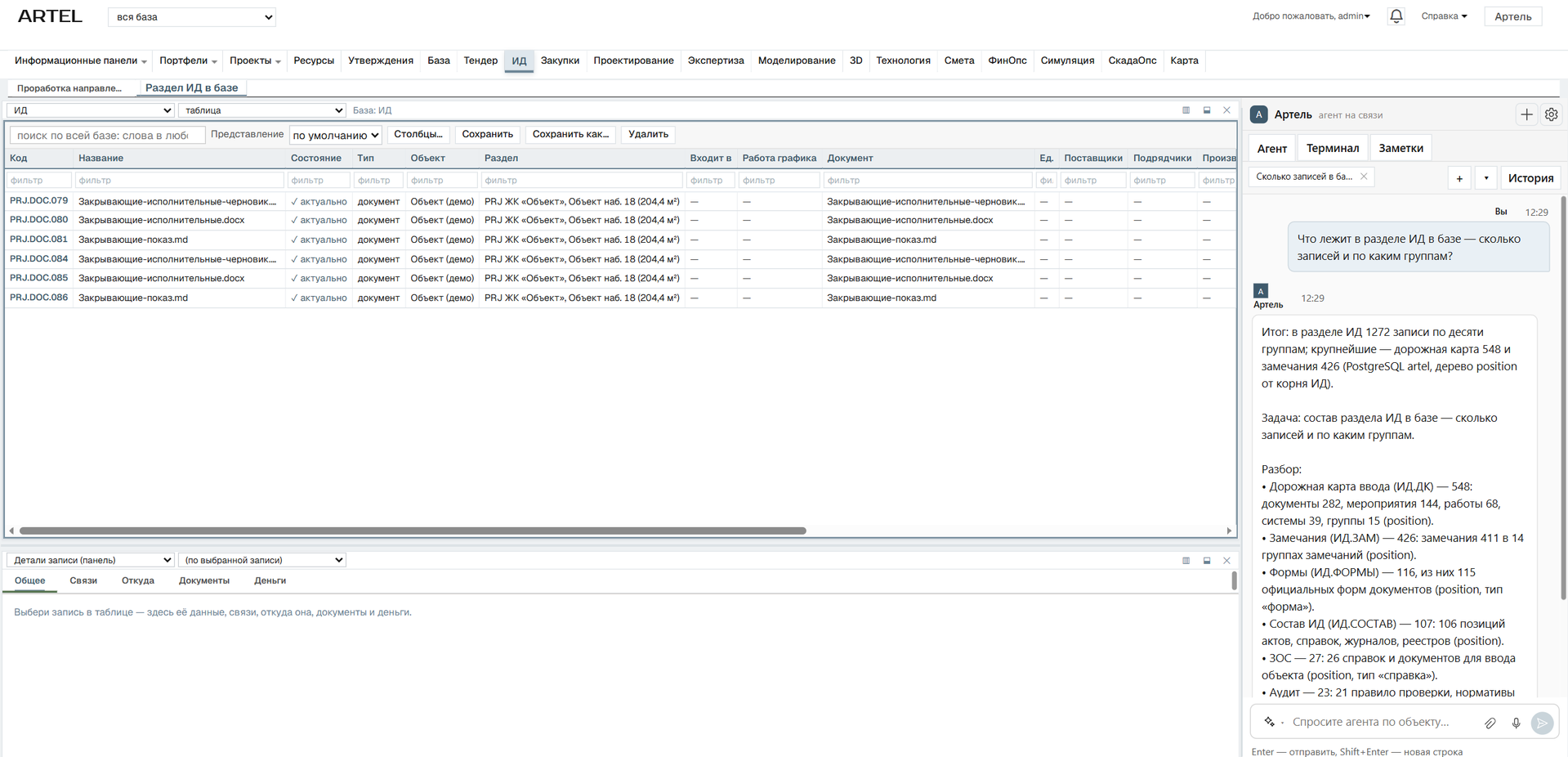
Task: Open the Закупки menu item
Action: tap(560, 60)
